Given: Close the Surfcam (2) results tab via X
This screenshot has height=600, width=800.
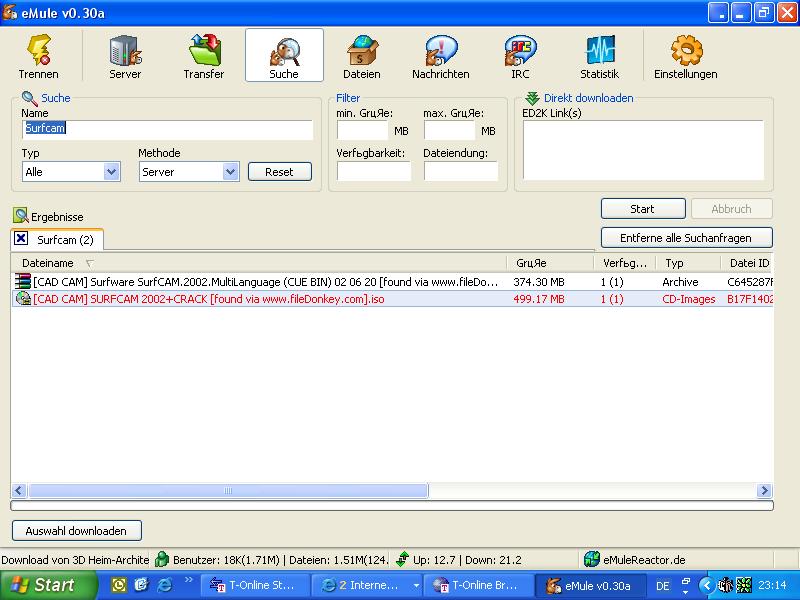Looking at the screenshot, I should click(x=21, y=238).
